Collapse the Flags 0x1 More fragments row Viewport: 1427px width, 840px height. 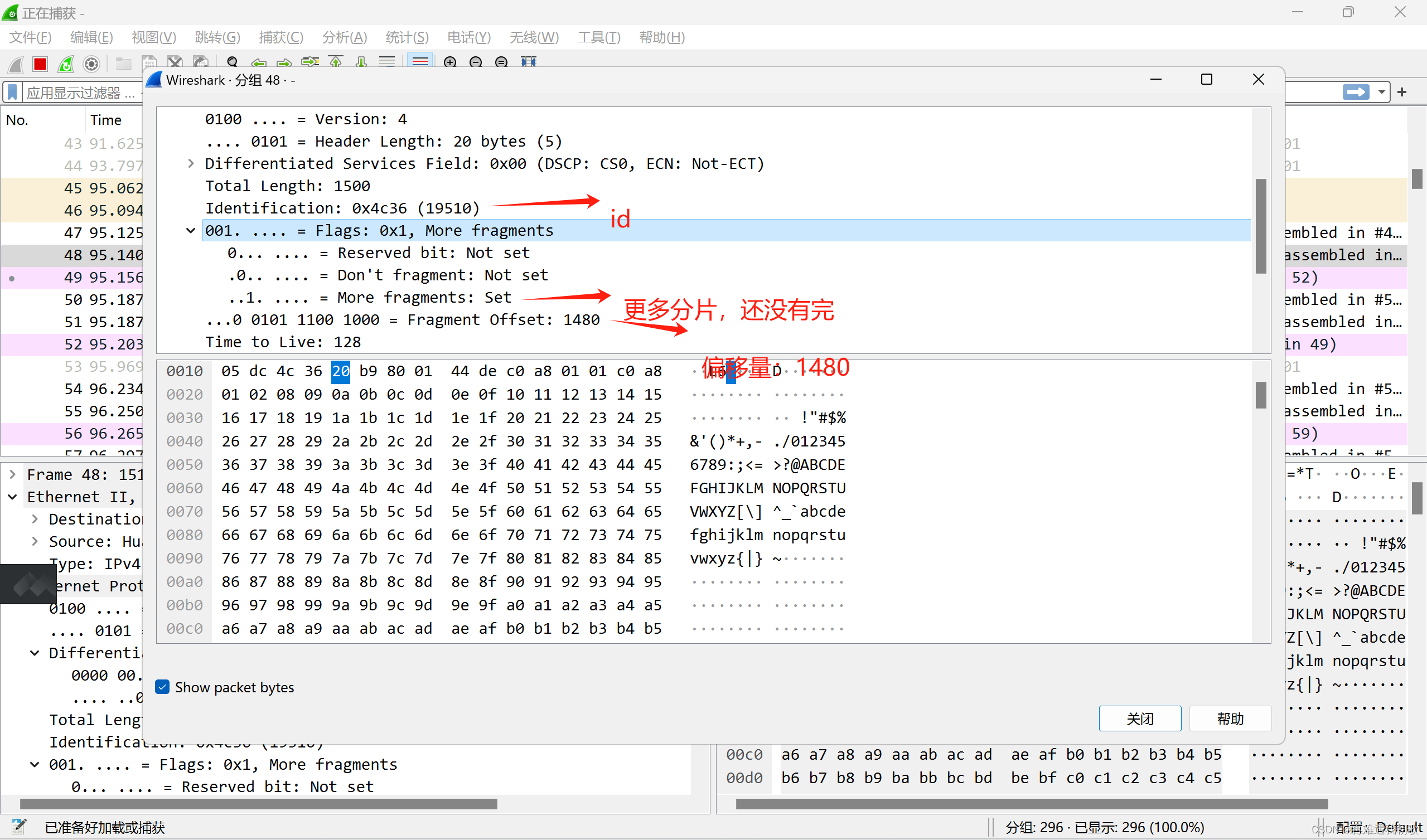[191, 231]
